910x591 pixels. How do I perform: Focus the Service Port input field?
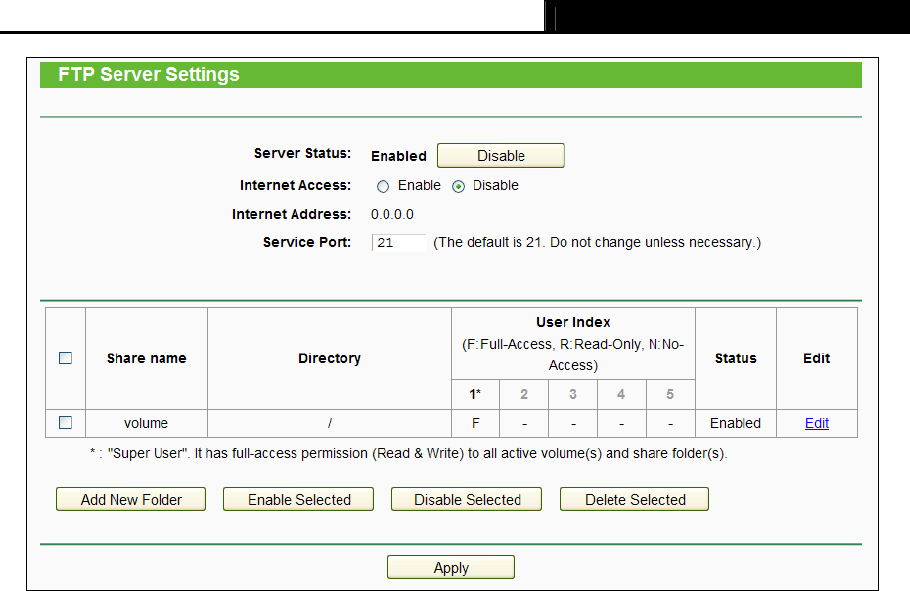click(399, 243)
